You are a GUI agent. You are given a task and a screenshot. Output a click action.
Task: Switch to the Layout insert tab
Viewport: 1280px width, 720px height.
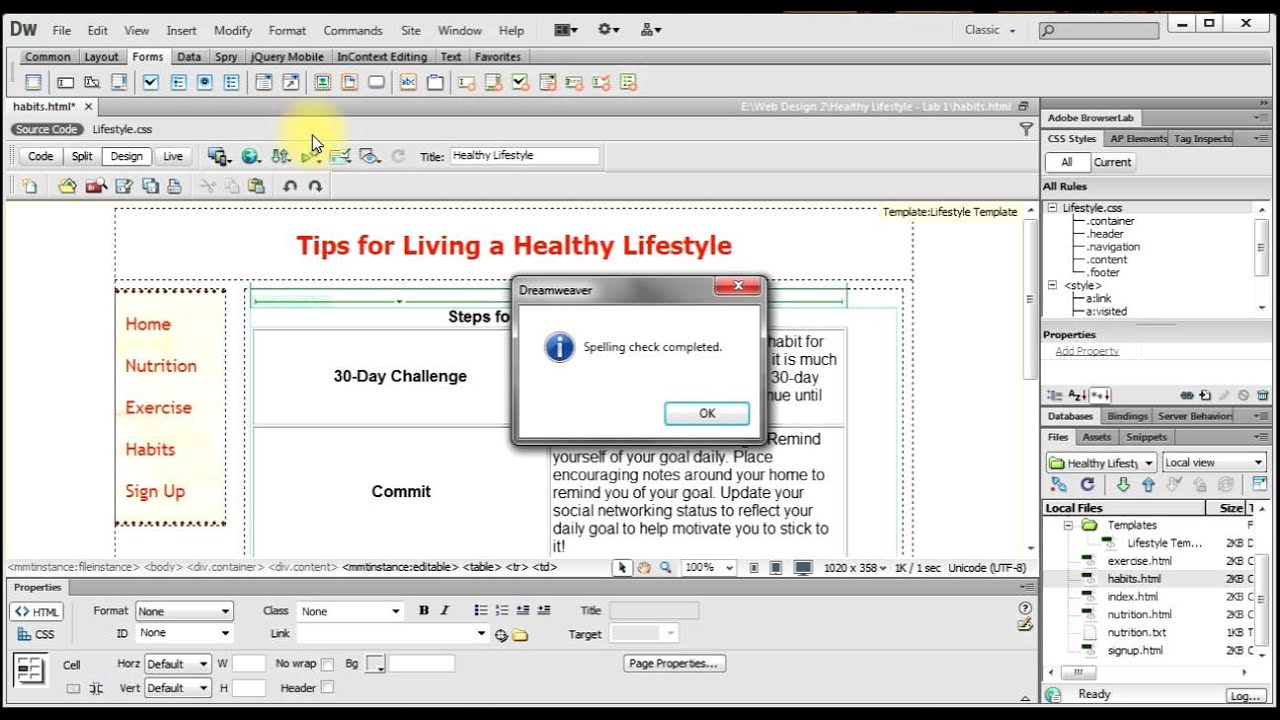coord(101,57)
